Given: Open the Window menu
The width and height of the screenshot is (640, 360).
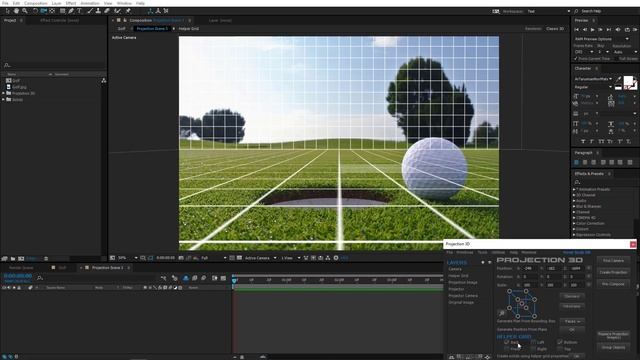Looking at the screenshot, I should [124, 3].
